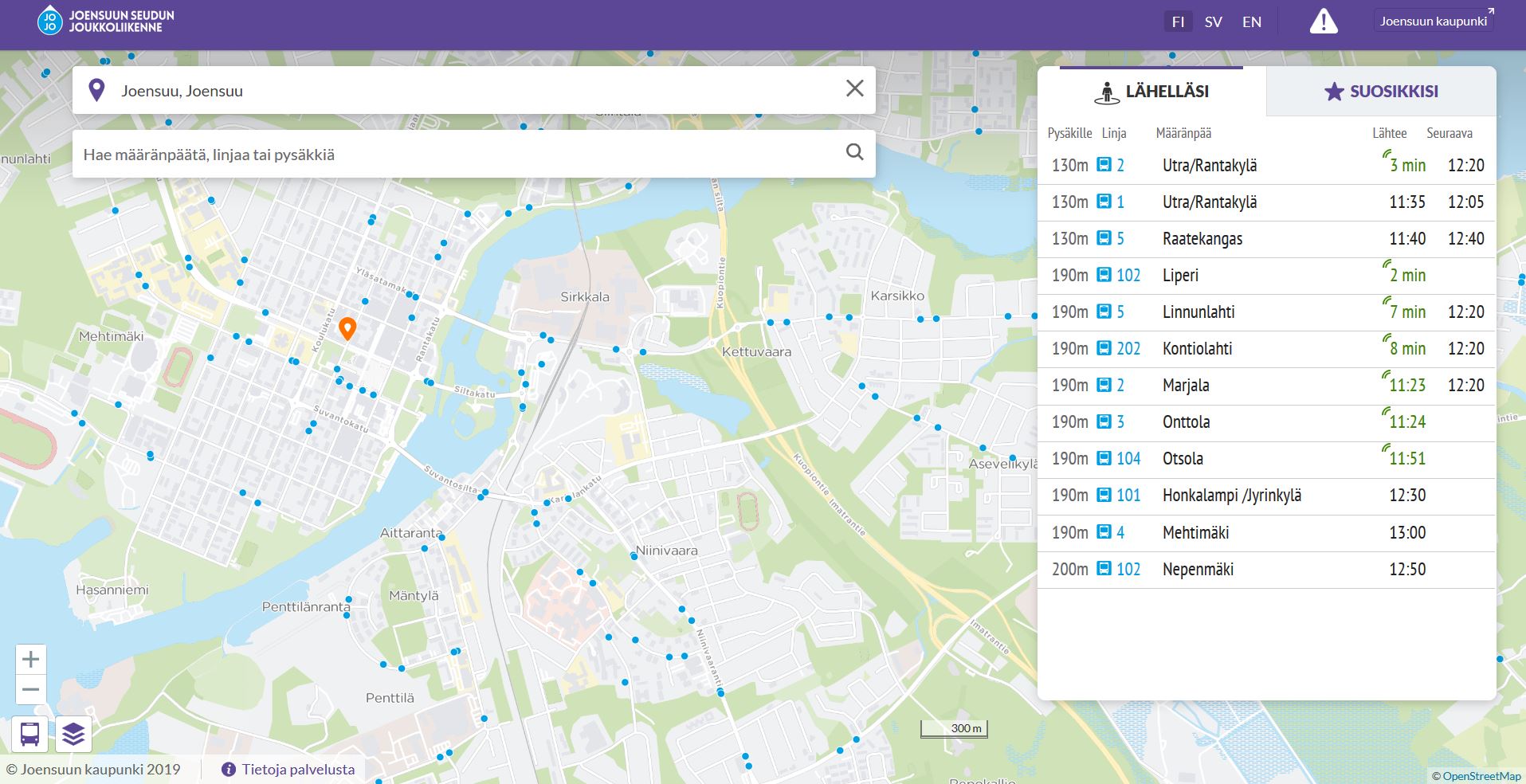
Task: Switch language to EN
Action: pos(1251,22)
